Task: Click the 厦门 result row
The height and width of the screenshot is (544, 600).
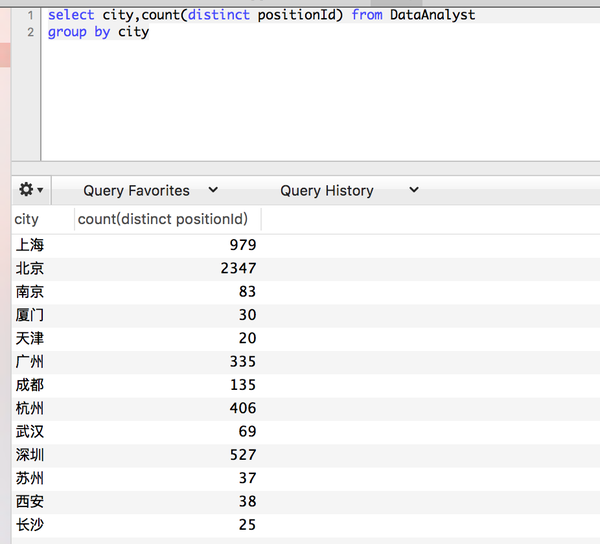Action: pyautogui.click(x=306, y=315)
